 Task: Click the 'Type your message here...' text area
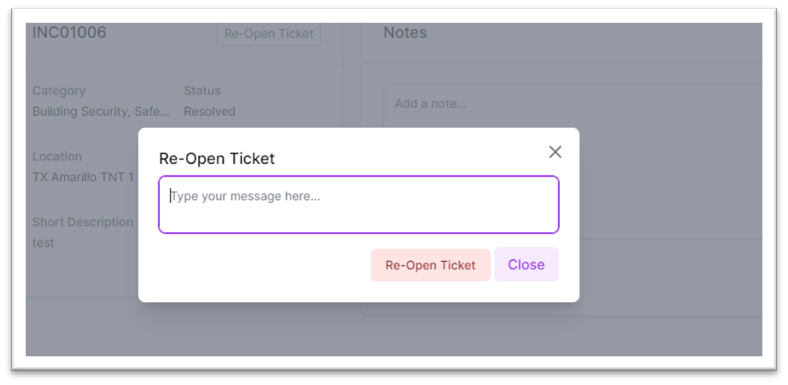(x=358, y=205)
